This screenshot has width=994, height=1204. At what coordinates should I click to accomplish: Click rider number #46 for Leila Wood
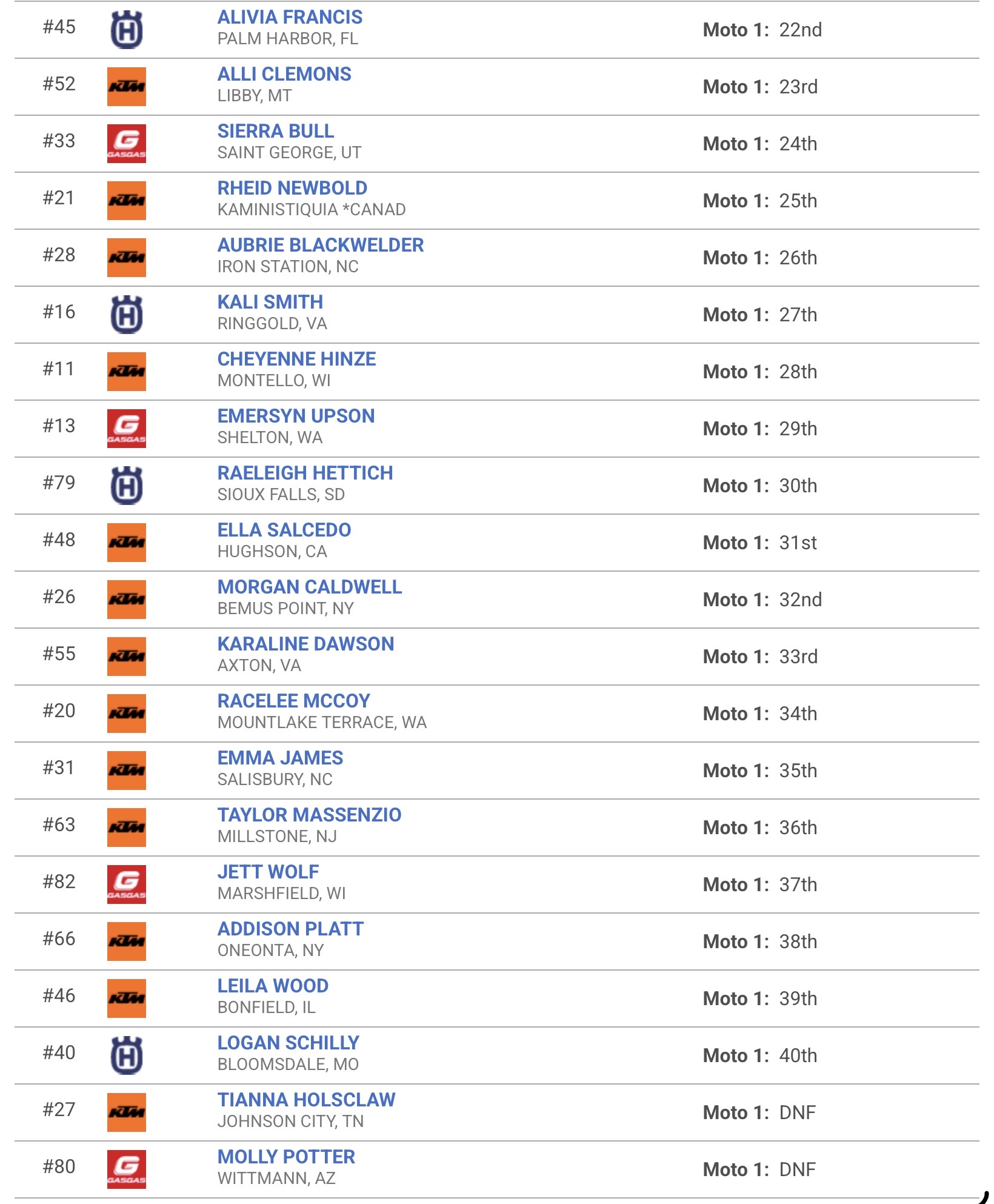[x=59, y=995]
